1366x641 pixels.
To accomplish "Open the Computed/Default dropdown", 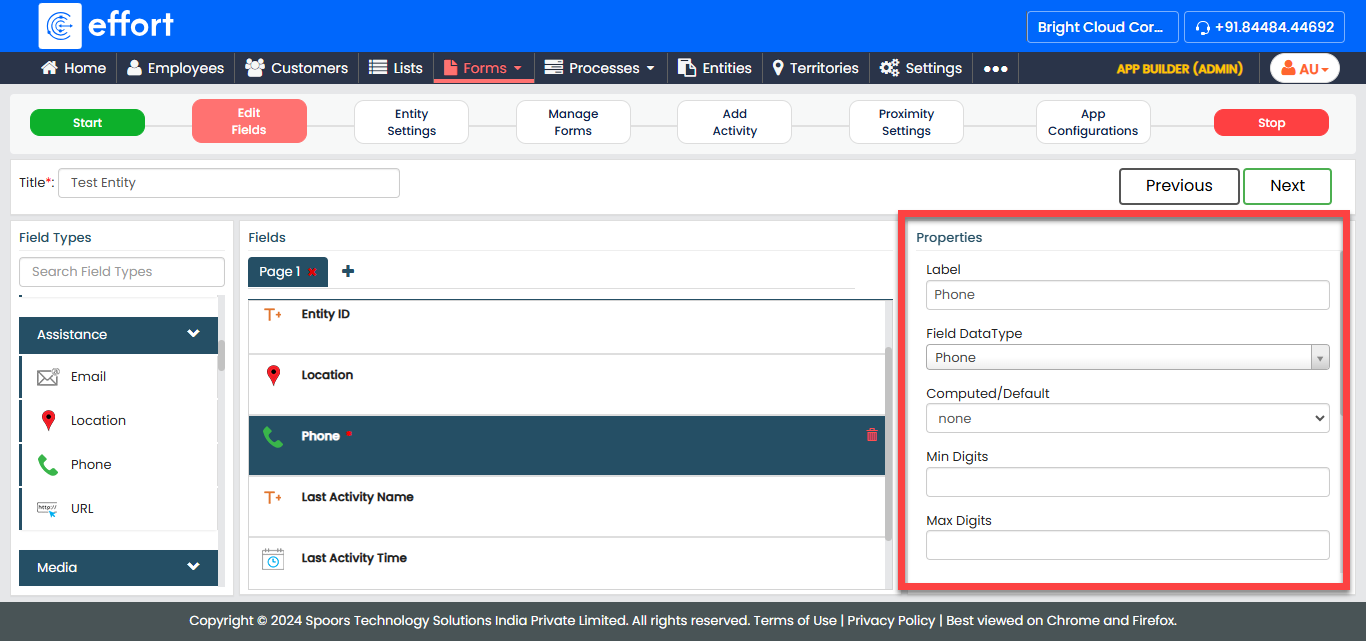I will [x=1127, y=419].
